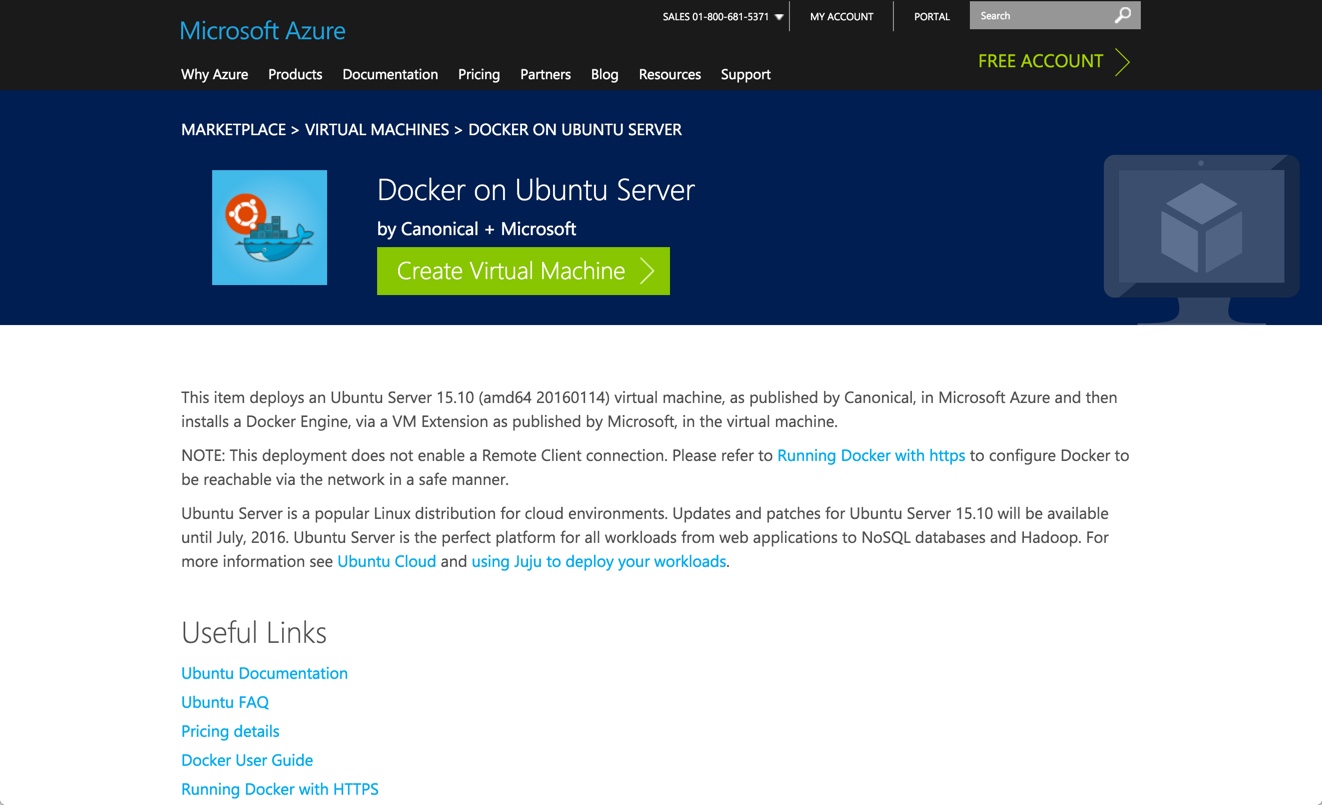Screen dimensions: 1322x805
Task: Select Virtual Machines breadcrumb link
Action: point(376,130)
